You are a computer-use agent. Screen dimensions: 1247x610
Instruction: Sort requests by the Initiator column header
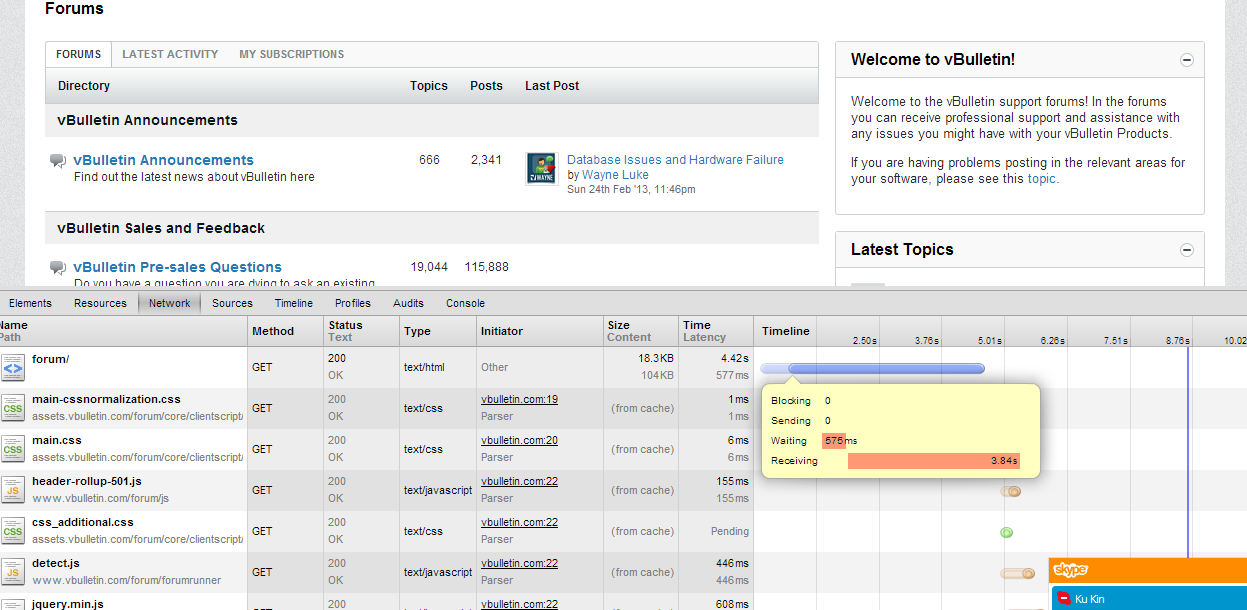point(540,331)
